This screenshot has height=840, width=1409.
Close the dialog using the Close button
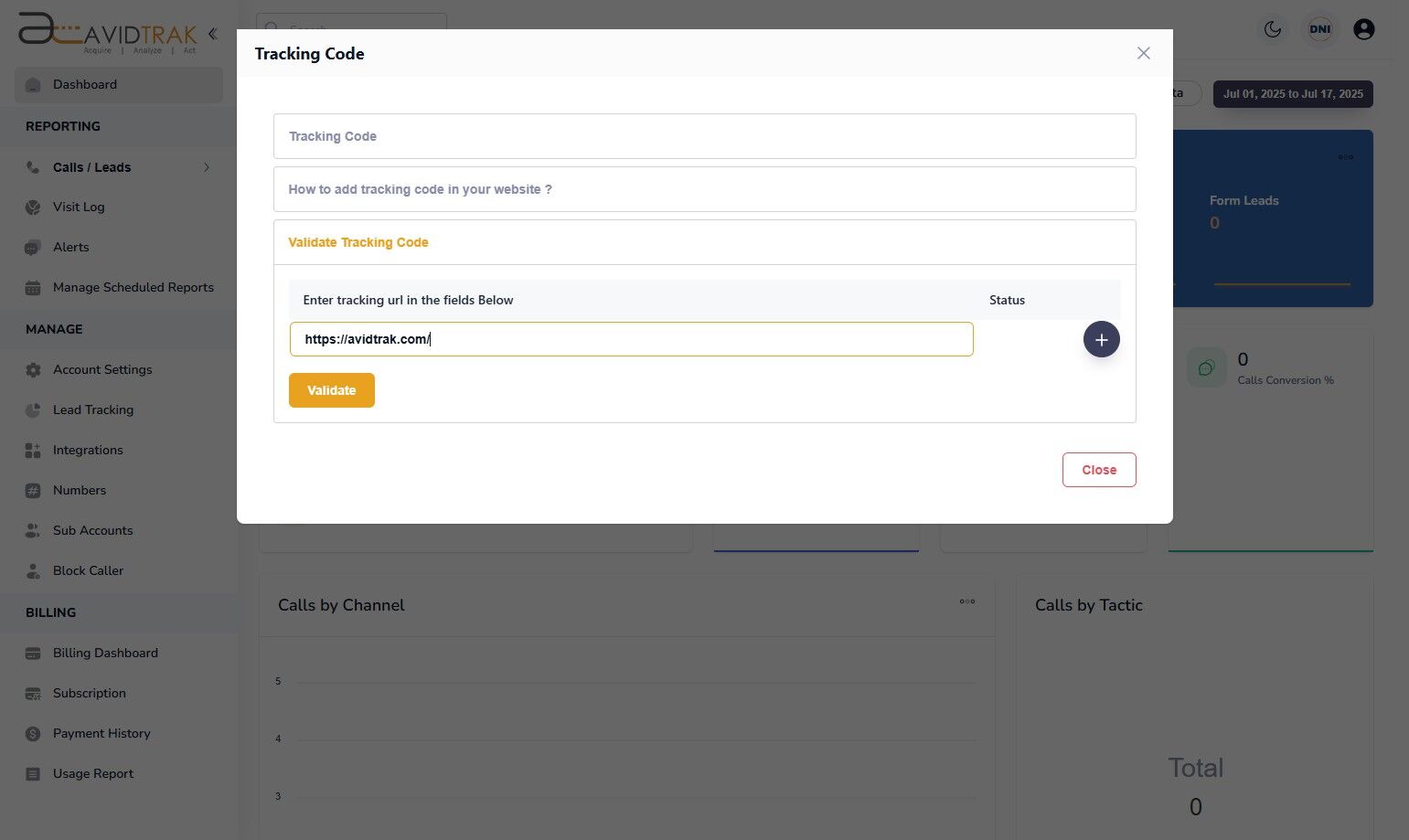pos(1098,469)
